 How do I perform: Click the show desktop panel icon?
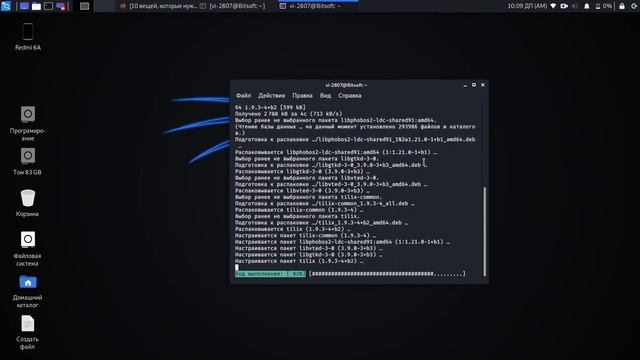[24, 6]
